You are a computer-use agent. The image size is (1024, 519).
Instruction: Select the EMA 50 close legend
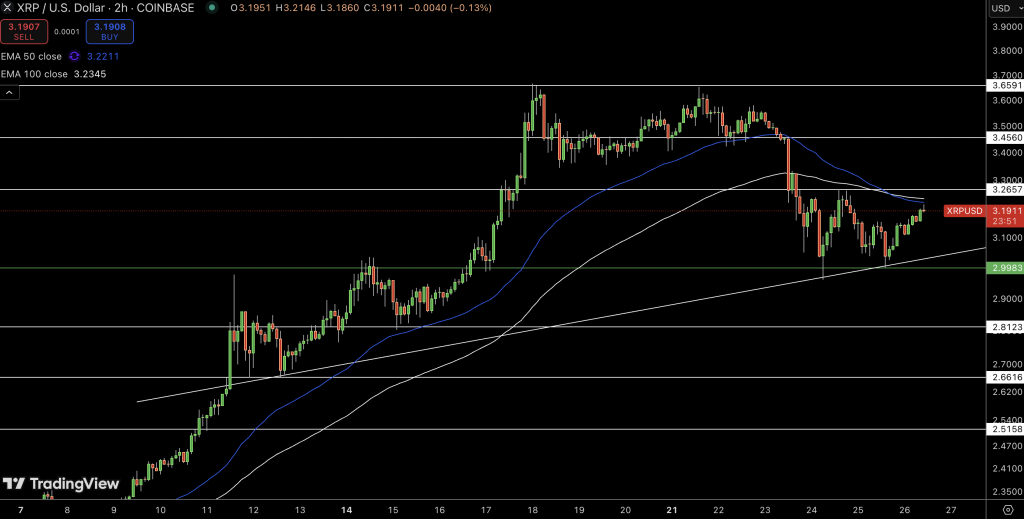point(31,56)
